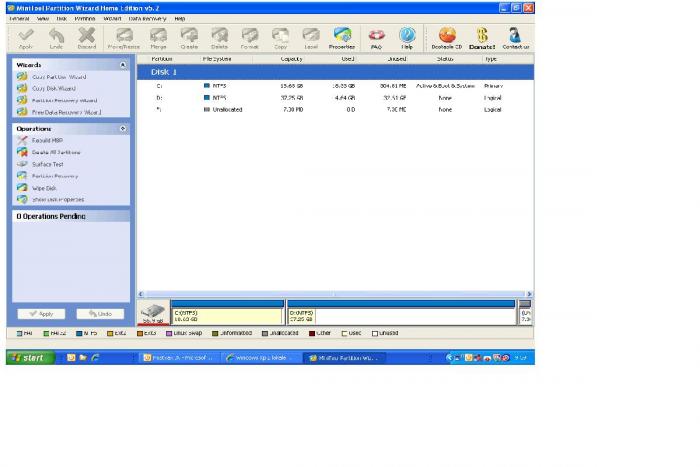This screenshot has height=467, width=700.
Task: Click the disk drive icon in the disk map
Action: click(x=153, y=313)
